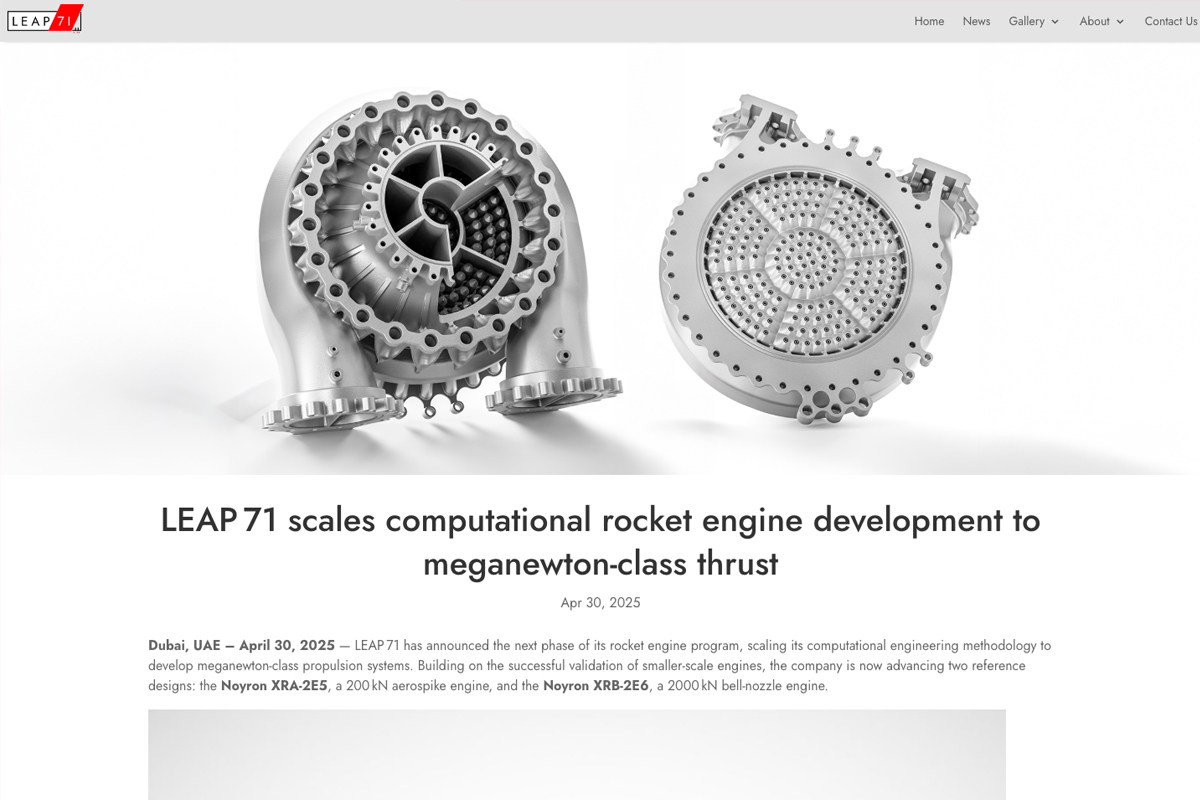Select Home in the navigation bar
The width and height of the screenshot is (1200, 800).
tap(928, 21)
